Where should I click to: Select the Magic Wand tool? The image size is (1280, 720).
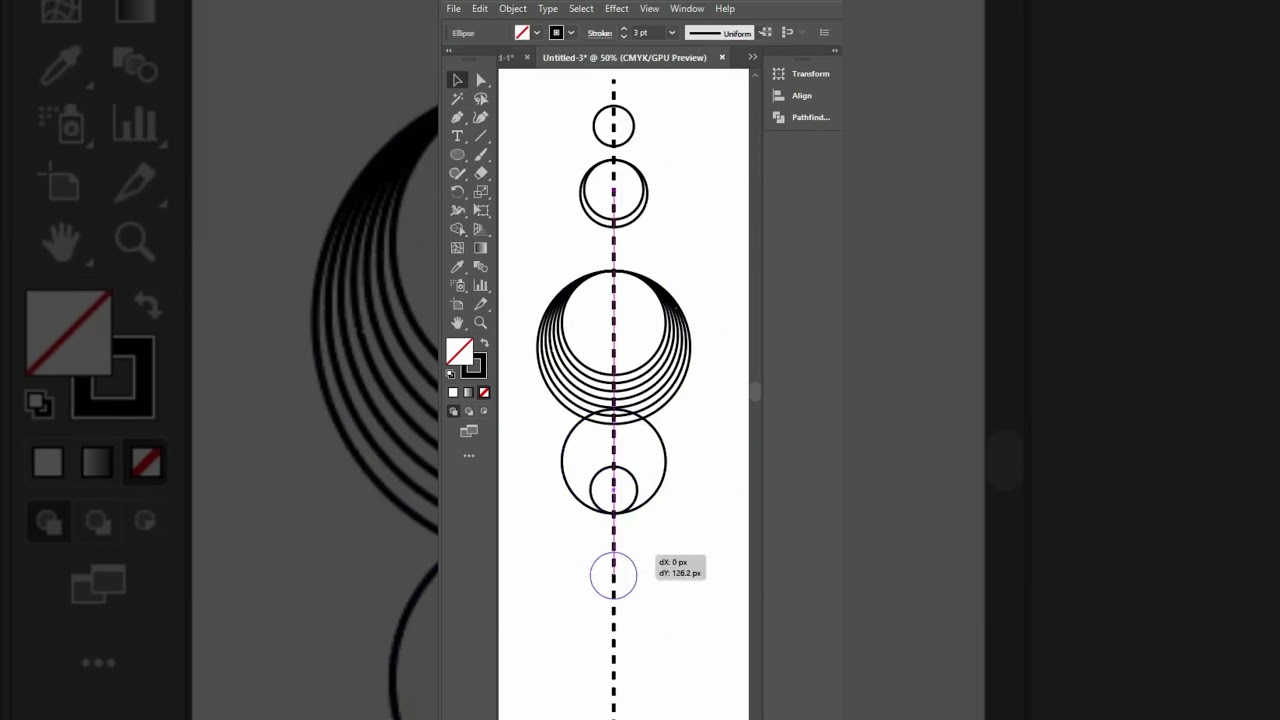point(457,99)
